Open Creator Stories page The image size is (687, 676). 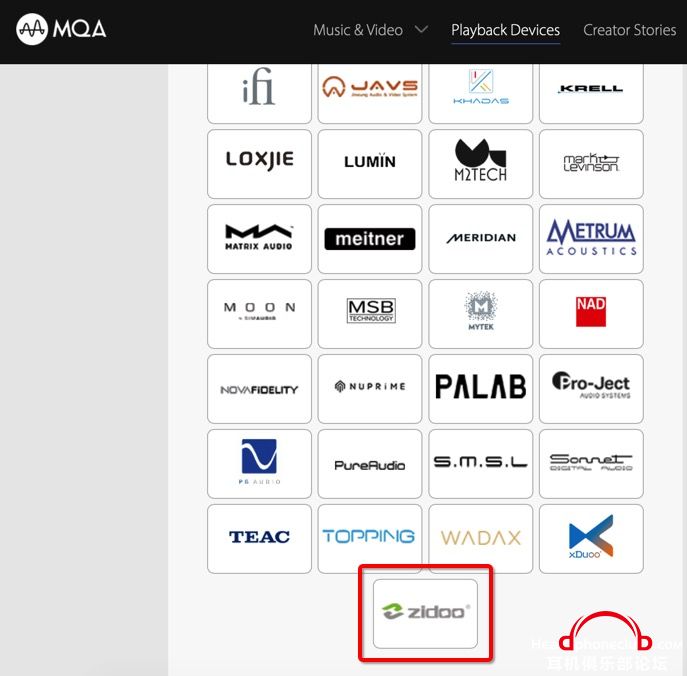coord(630,30)
